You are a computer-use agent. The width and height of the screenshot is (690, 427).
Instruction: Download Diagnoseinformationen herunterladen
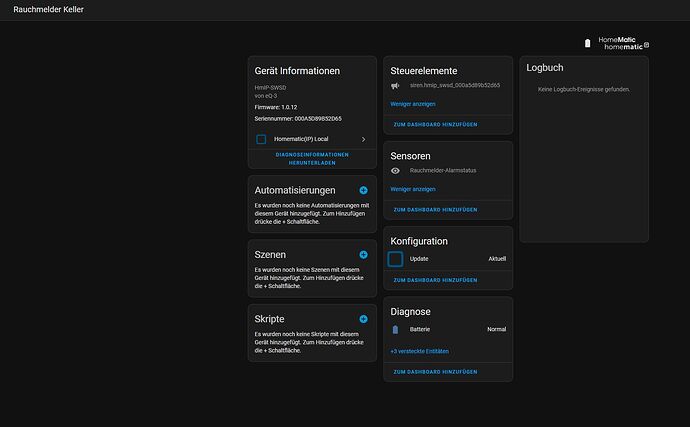[312, 158]
